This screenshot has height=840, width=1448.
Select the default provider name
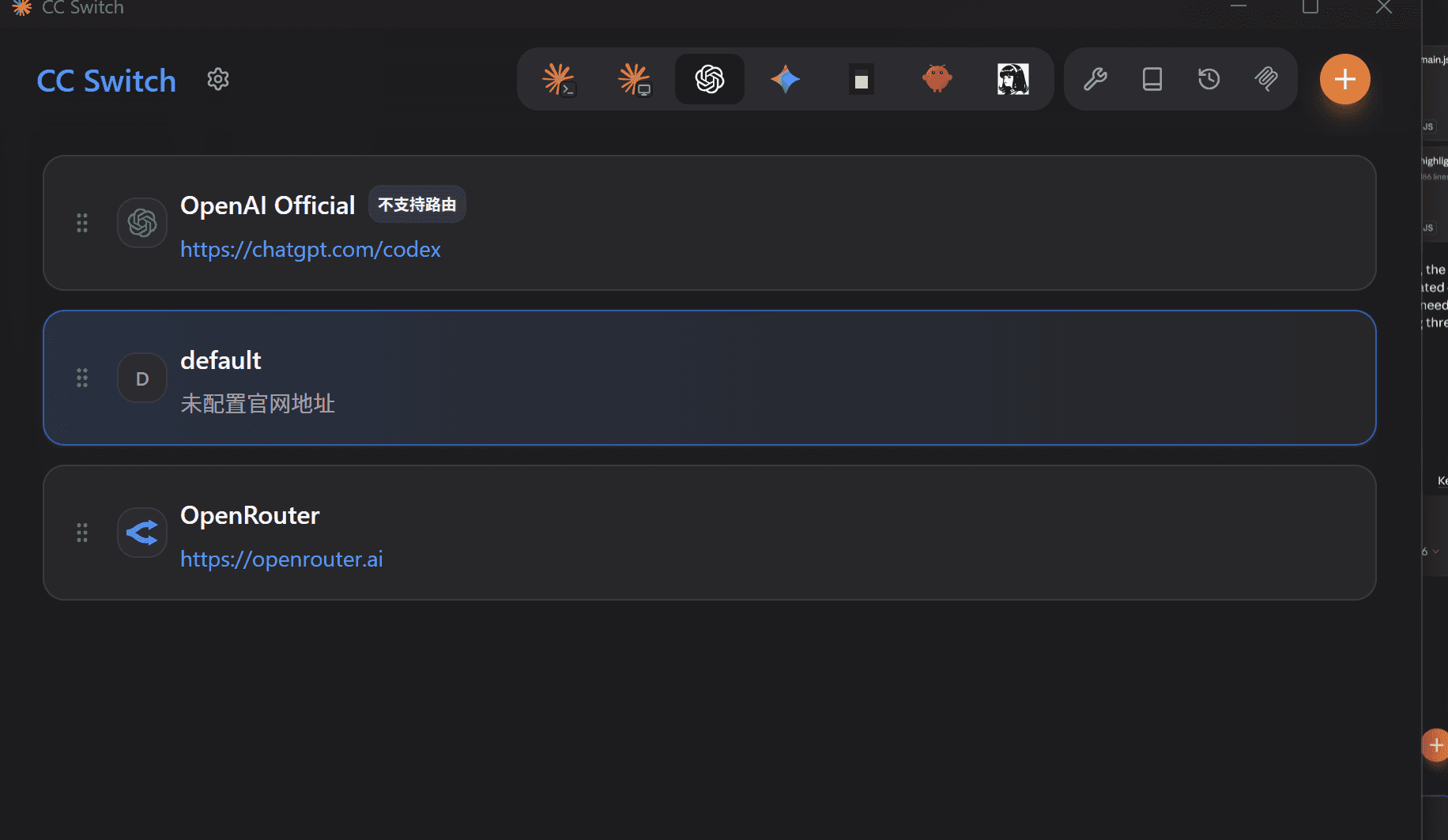[221, 360]
